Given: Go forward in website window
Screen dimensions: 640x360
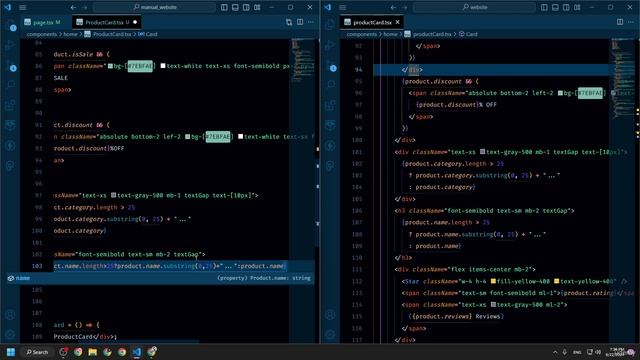Looking at the screenshot, I should pyautogui.click(x=404, y=7).
